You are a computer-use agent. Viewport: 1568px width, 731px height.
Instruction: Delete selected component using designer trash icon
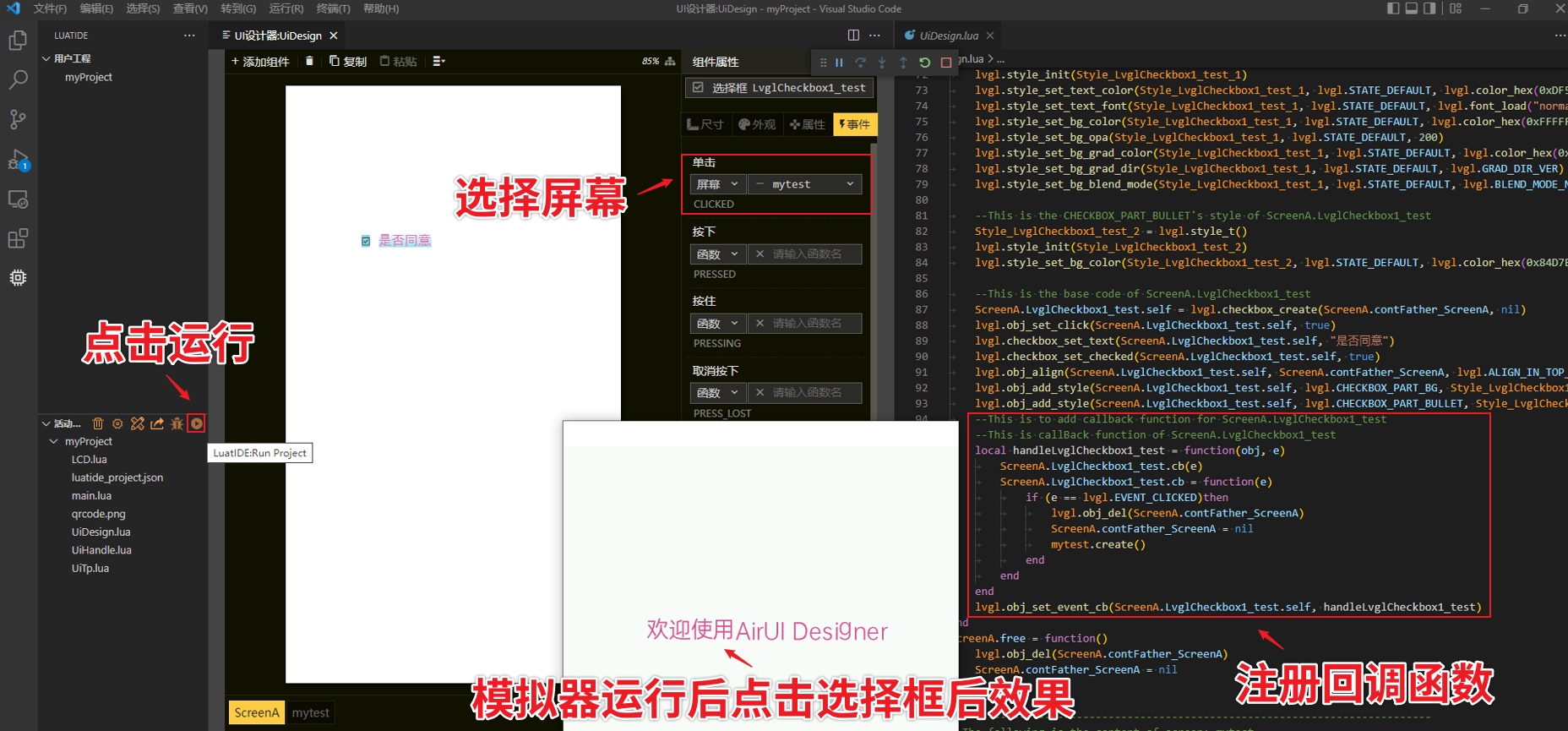click(x=309, y=61)
